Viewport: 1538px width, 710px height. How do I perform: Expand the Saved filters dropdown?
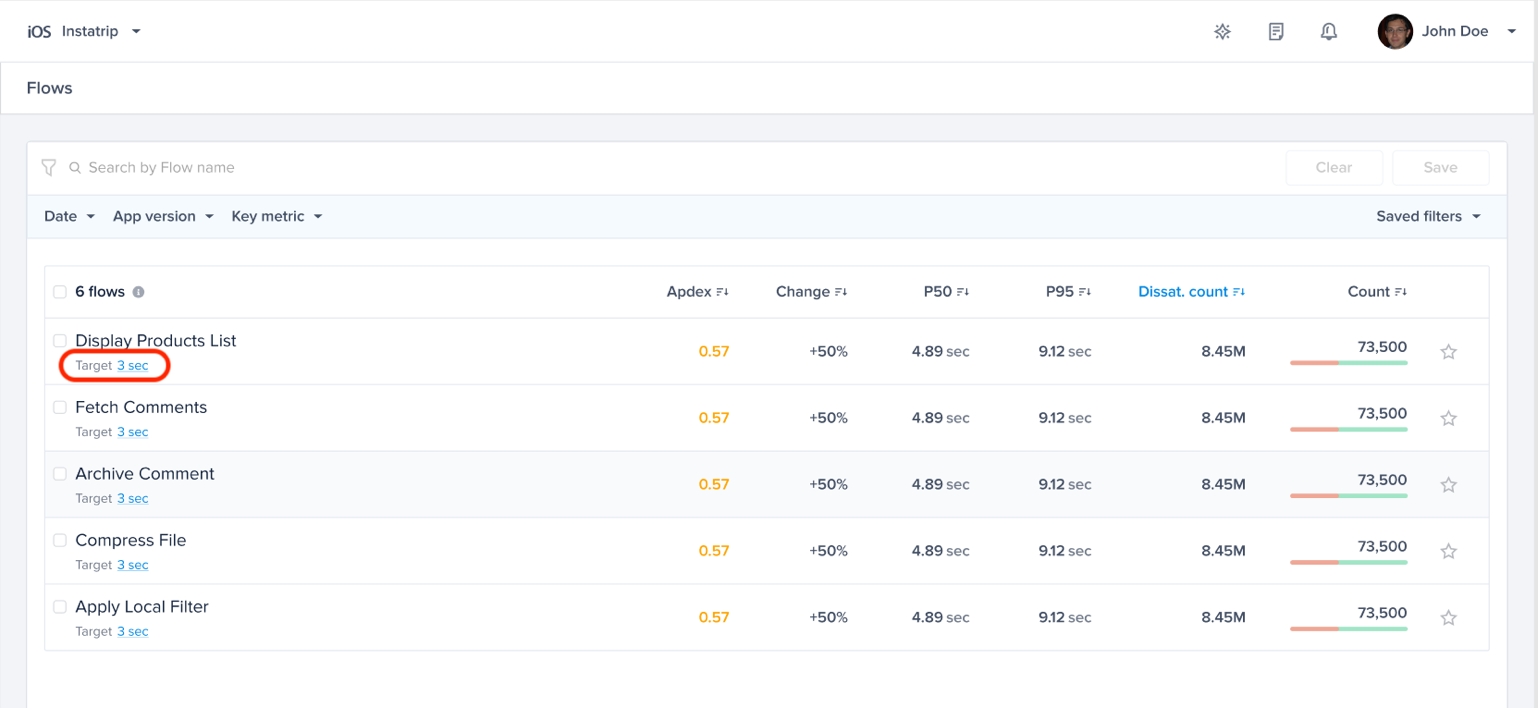click(1427, 217)
